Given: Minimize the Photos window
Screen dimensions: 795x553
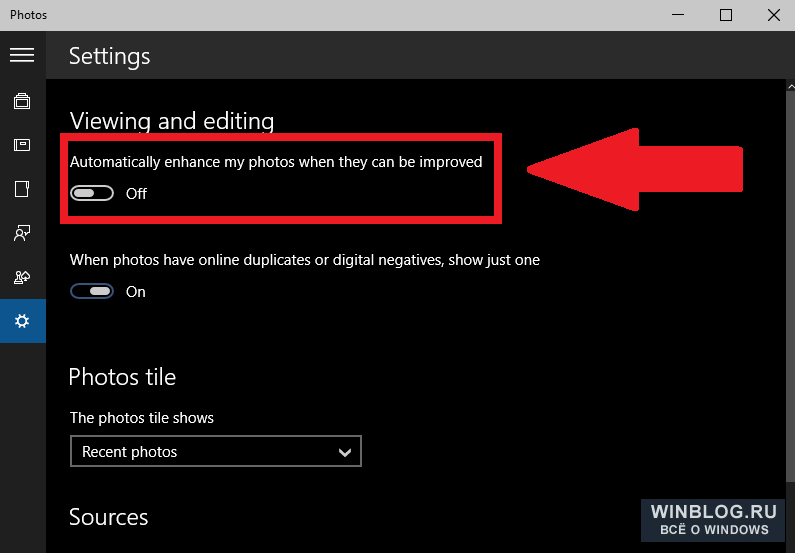Looking at the screenshot, I should tap(678, 15).
